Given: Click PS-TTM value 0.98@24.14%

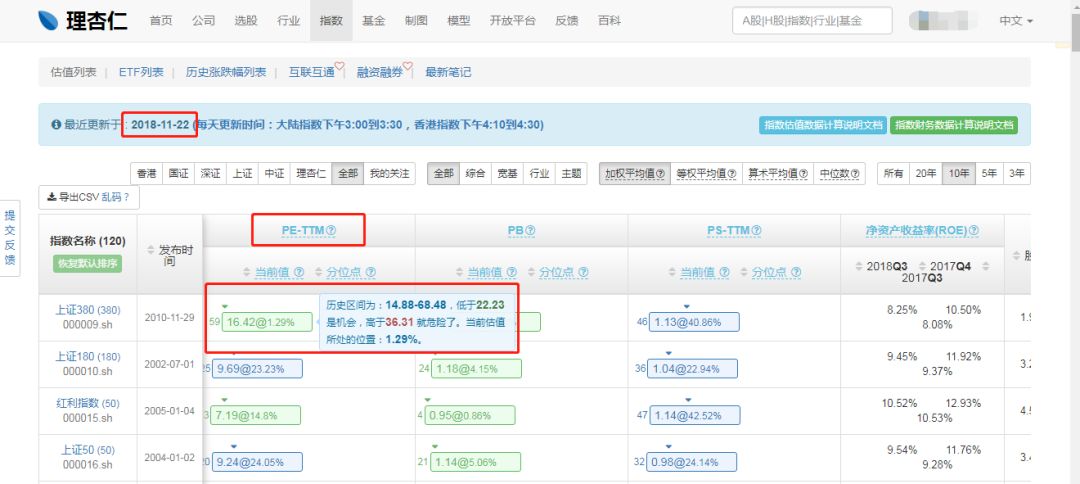Looking at the screenshot, I should click(x=692, y=462).
